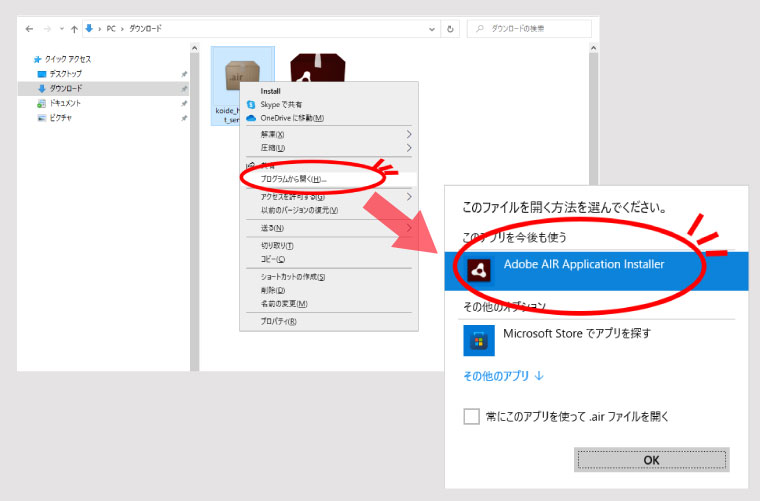760x501 pixels.
Task: Open the address bar history dropdown
Action: tap(432, 29)
